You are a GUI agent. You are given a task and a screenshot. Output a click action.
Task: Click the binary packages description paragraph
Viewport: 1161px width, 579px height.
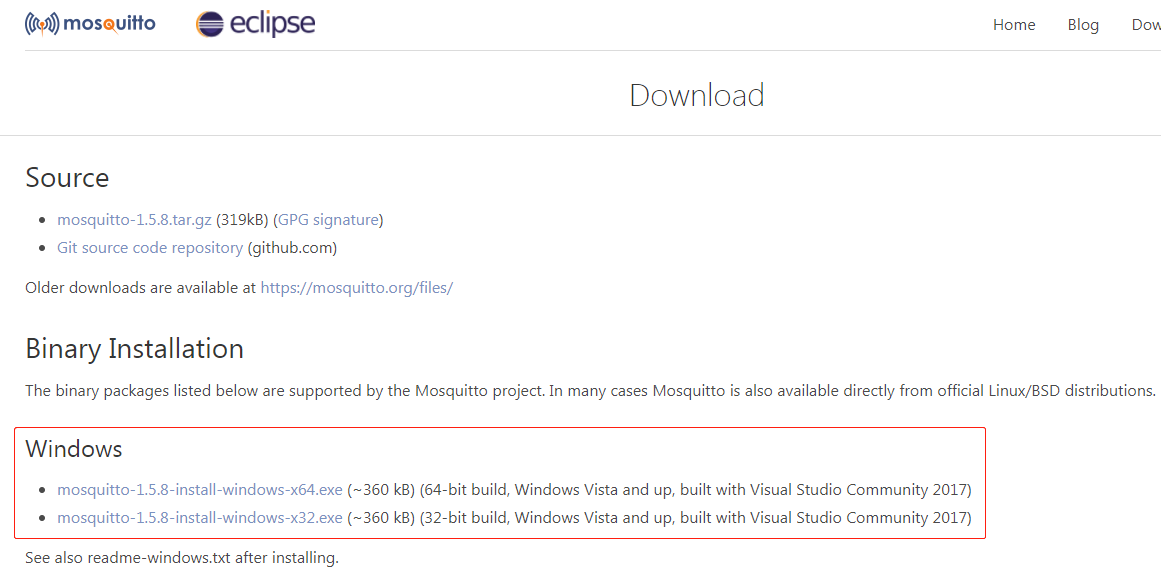click(590, 390)
